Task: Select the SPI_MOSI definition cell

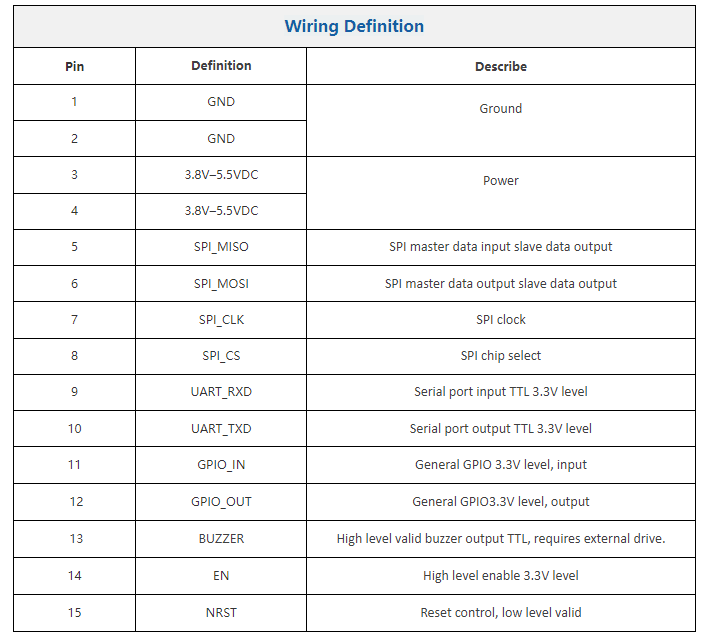Action: click(x=221, y=284)
